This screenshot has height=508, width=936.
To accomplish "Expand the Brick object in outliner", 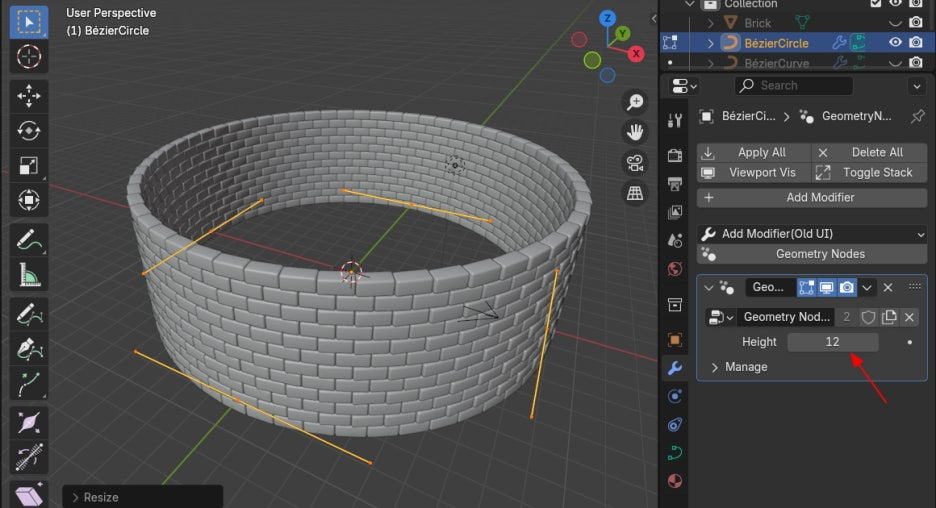I will (x=710, y=23).
